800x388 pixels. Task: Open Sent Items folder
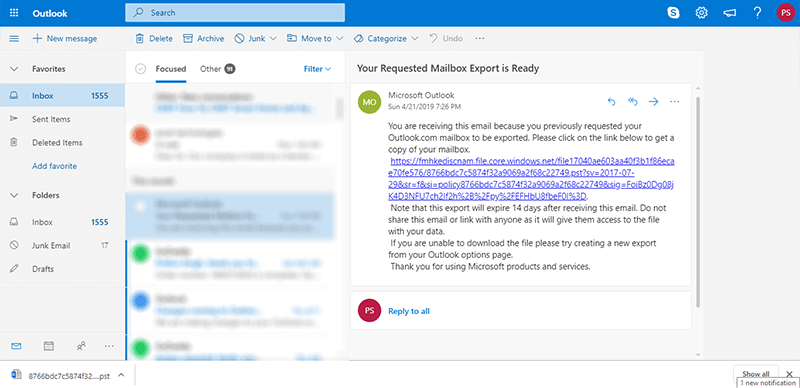click(62, 119)
